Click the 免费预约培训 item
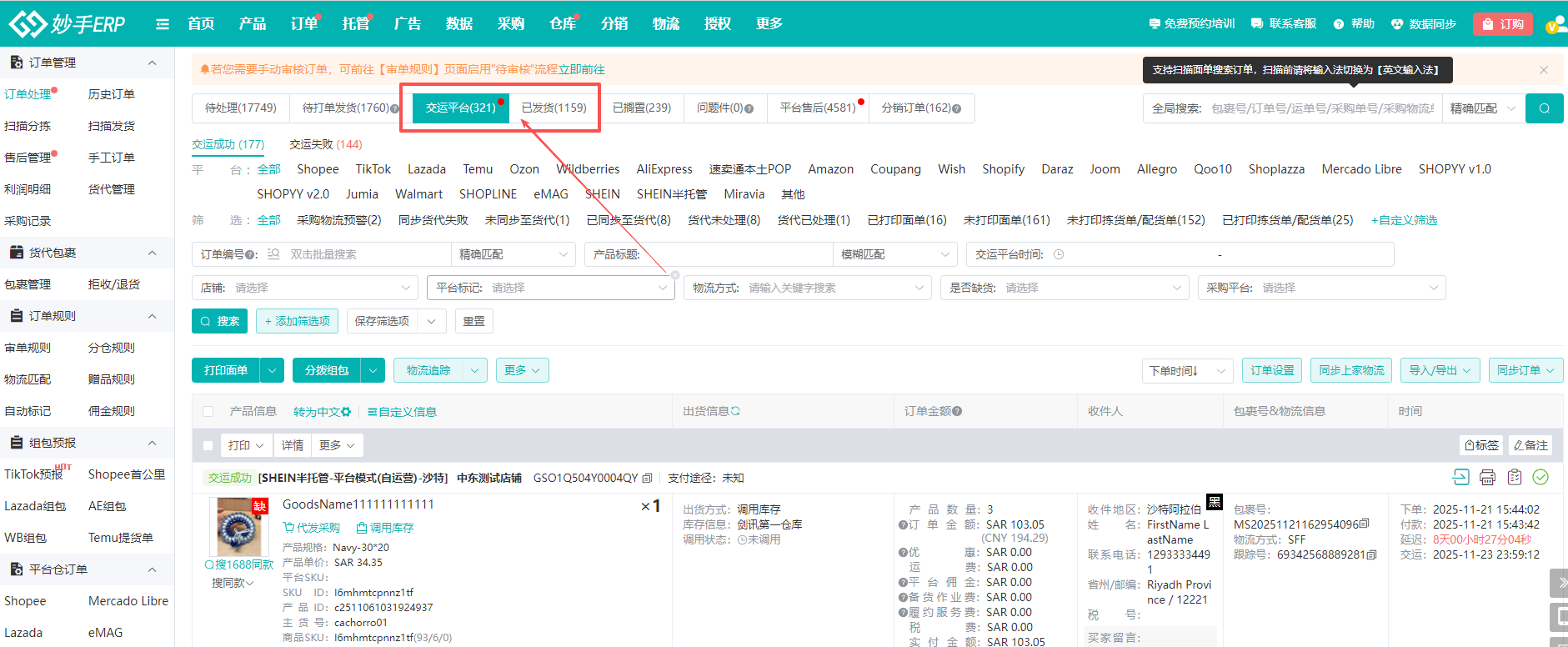Viewport: 1568px width, 647px height. (x=1191, y=24)
